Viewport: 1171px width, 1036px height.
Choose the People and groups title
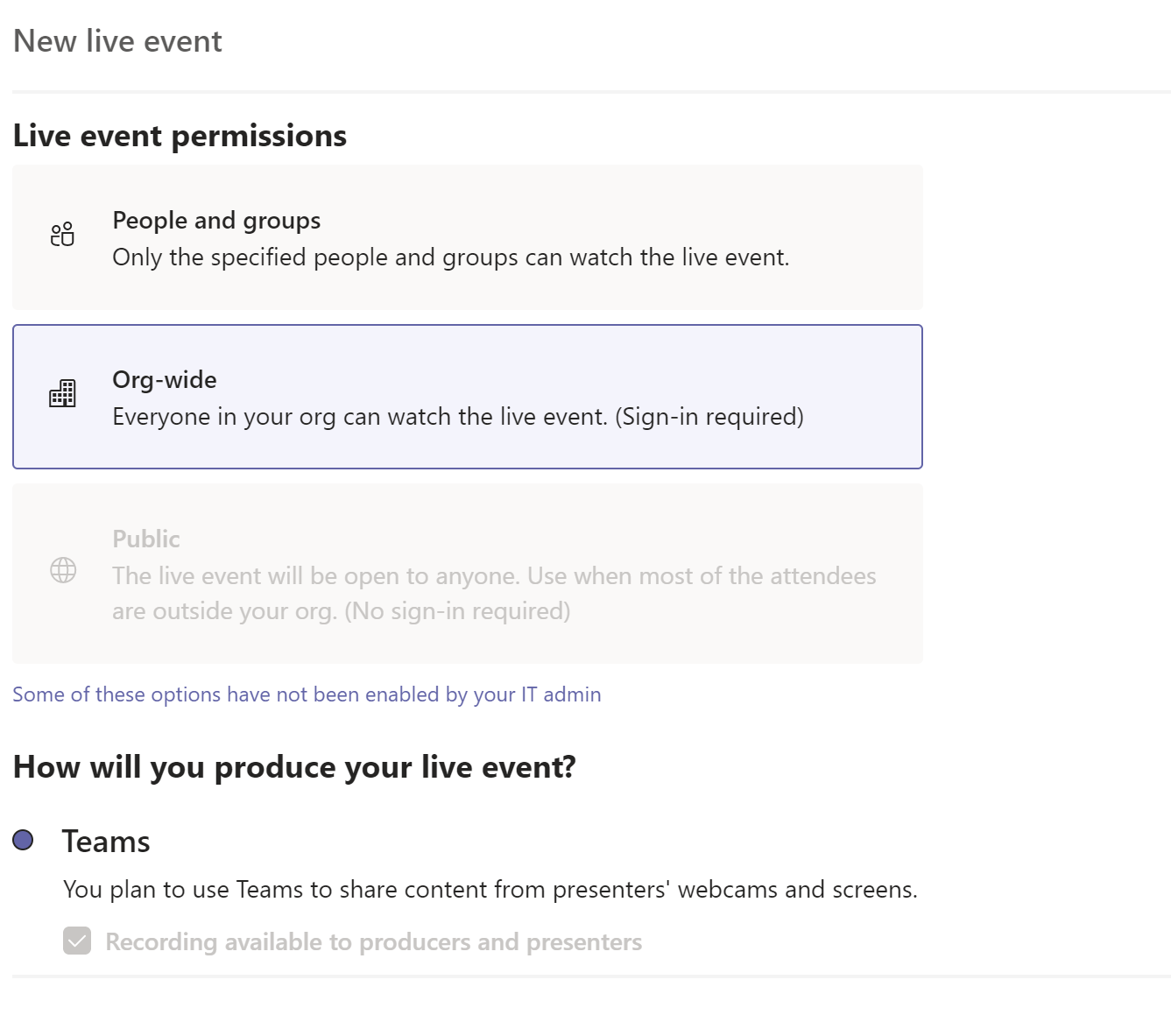[x=216, y=221]
